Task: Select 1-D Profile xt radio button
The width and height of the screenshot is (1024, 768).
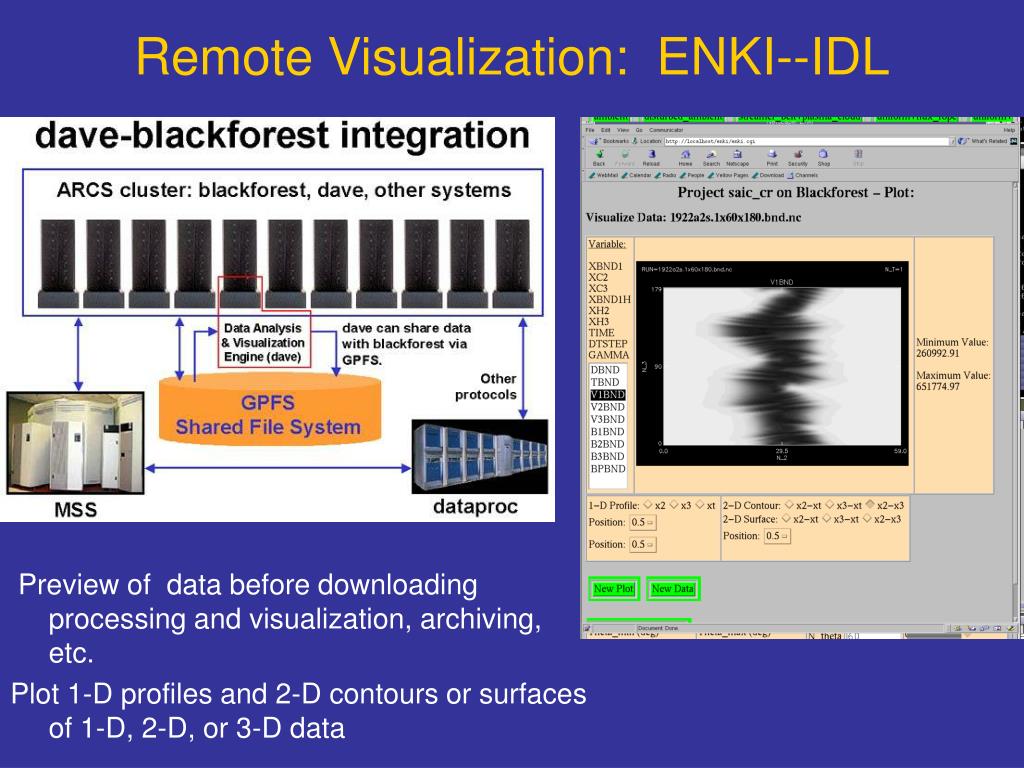Action: click(699, 505)
